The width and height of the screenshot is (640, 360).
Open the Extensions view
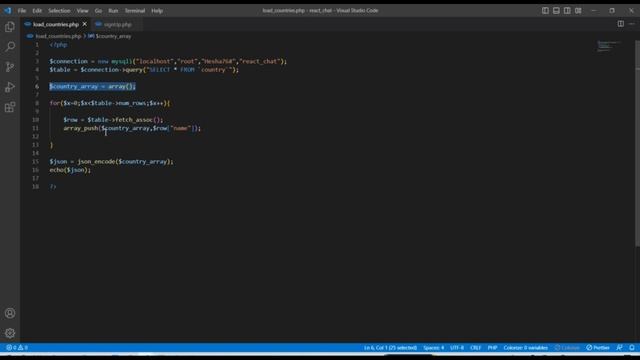pyautogui.click(x=10, y=107)
